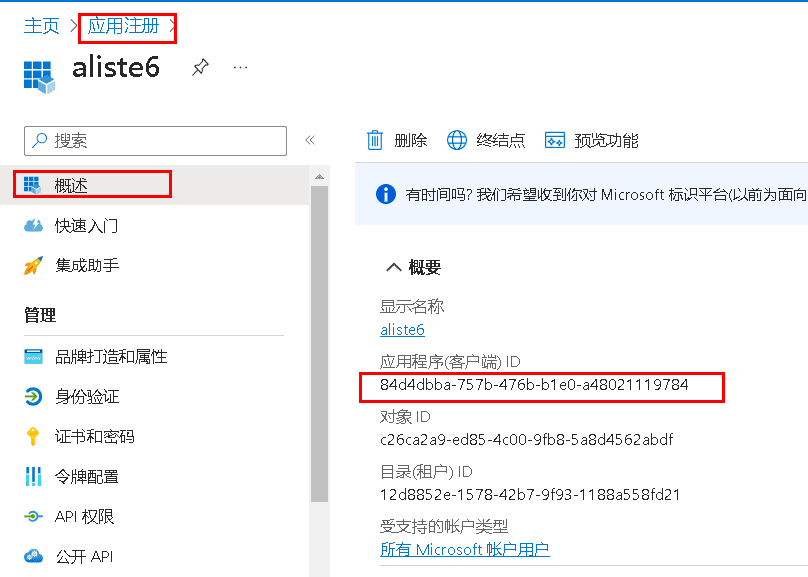
Task: Collapse the 概要 section
Action: point(393,267)
